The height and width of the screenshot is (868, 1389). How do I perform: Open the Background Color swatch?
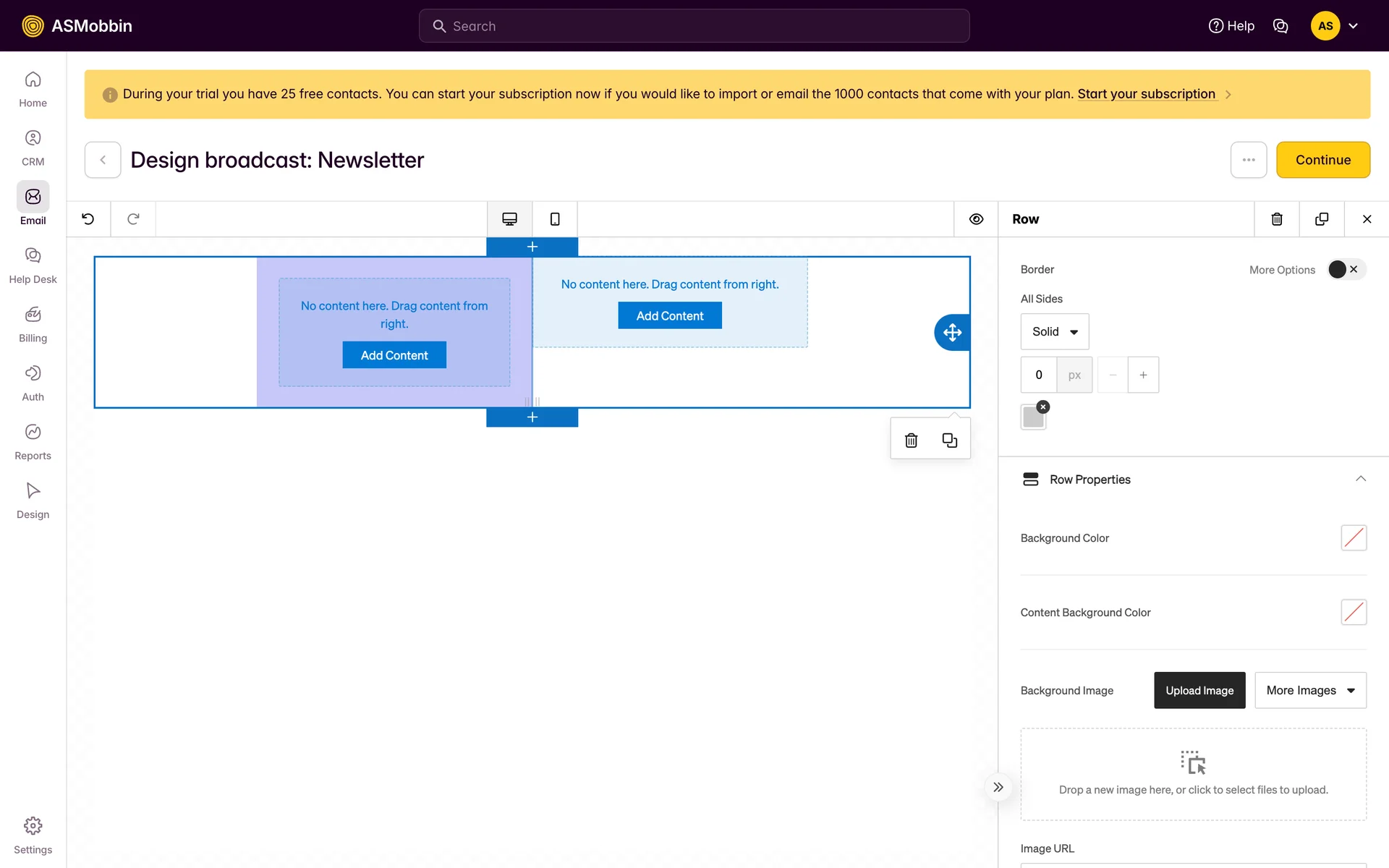point(1353,538)
